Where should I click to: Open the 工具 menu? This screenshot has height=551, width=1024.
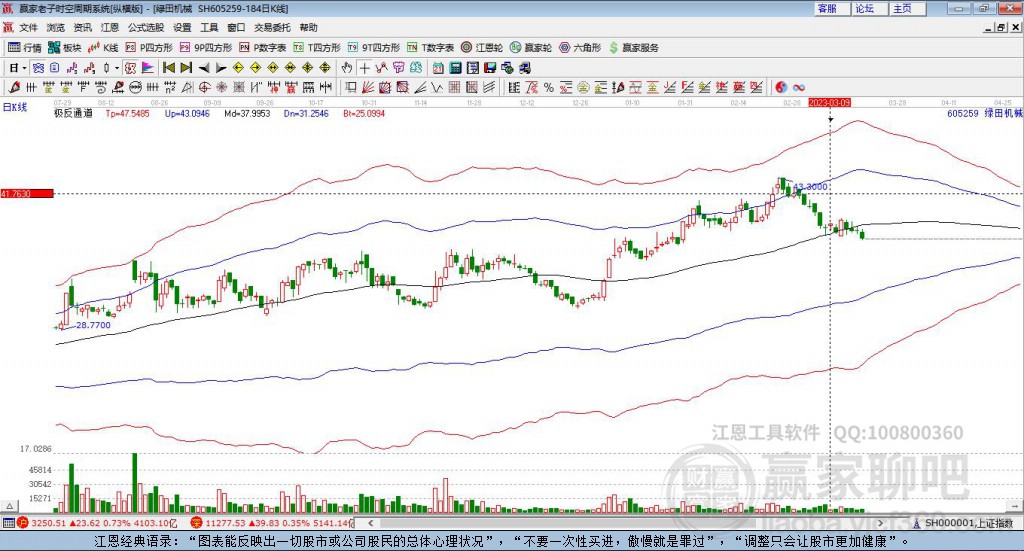click(x=209, y=27)
